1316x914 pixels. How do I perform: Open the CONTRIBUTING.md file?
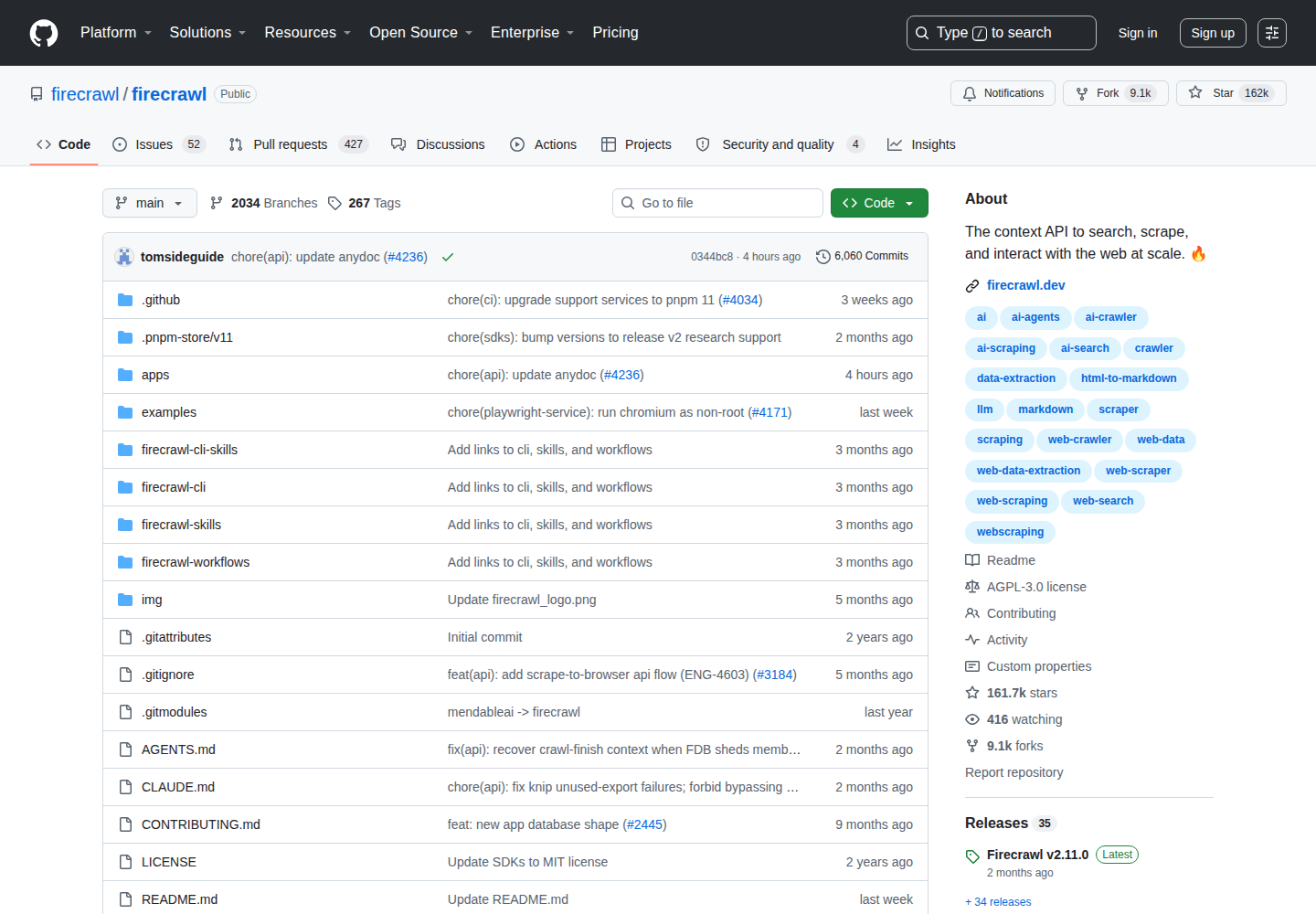click(201, 824)
